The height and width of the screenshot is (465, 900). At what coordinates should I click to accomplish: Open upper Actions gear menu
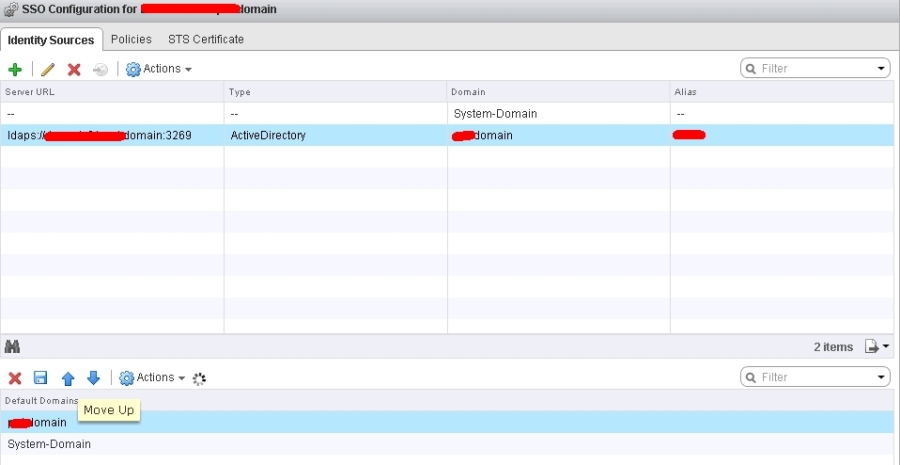[x=158, y=69]
